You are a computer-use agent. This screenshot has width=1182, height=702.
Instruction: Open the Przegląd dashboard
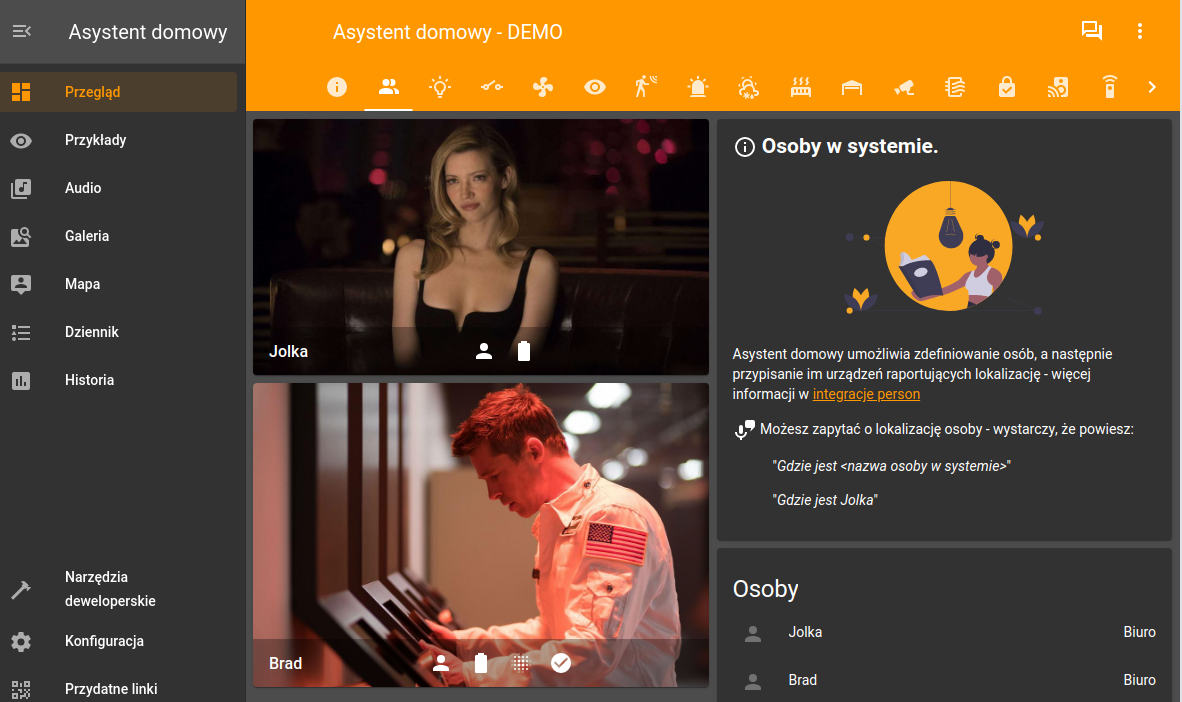(x=118, y=92)
